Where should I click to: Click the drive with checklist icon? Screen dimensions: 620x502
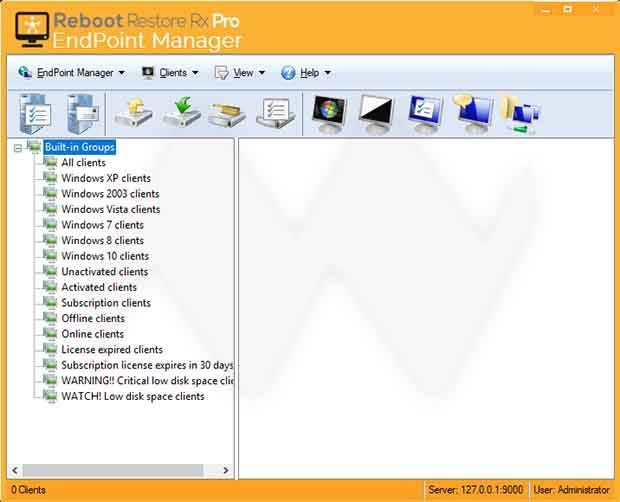276,113
